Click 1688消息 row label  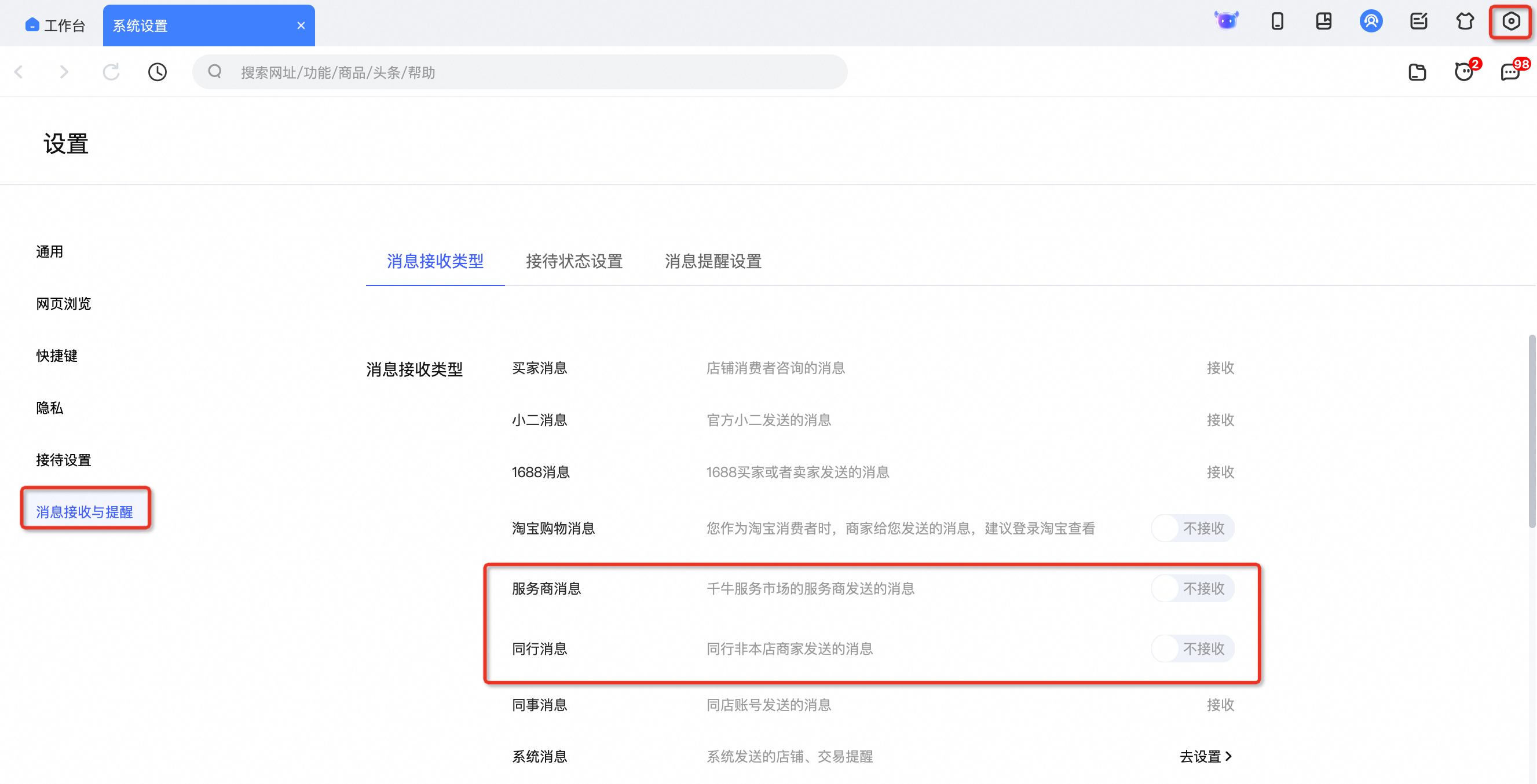pyautogui.click(x=540, y=472)
